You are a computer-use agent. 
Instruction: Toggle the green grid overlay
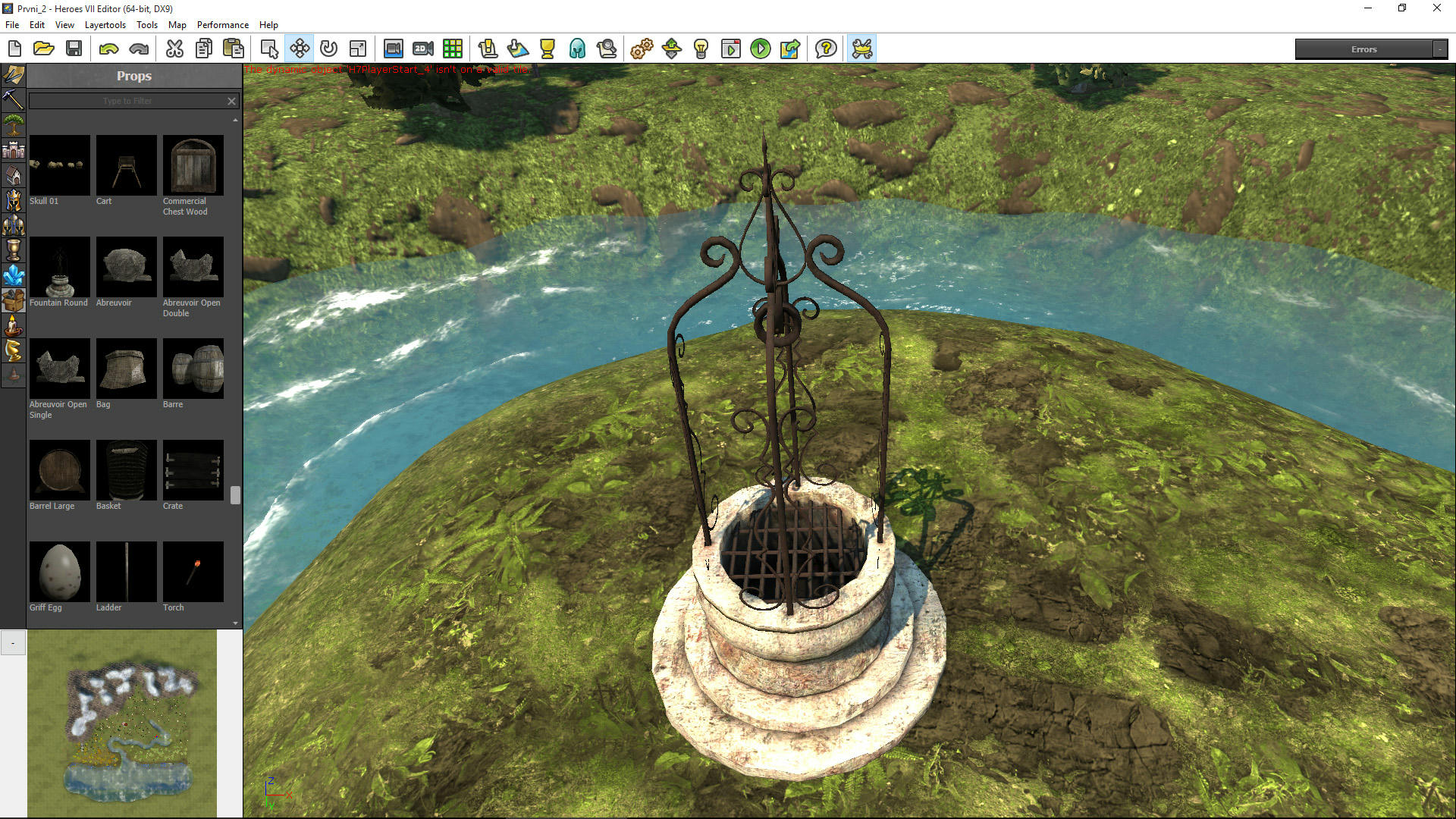(x=453, y=49)
